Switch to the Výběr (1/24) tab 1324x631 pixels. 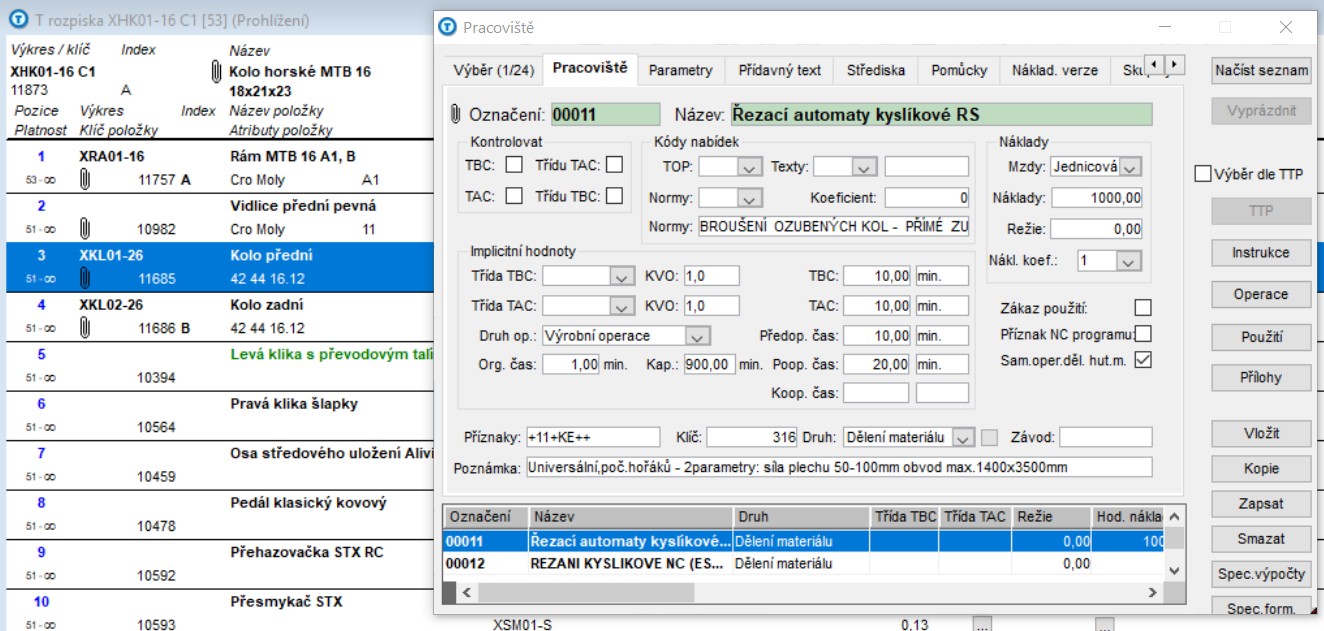coord(493,70)
